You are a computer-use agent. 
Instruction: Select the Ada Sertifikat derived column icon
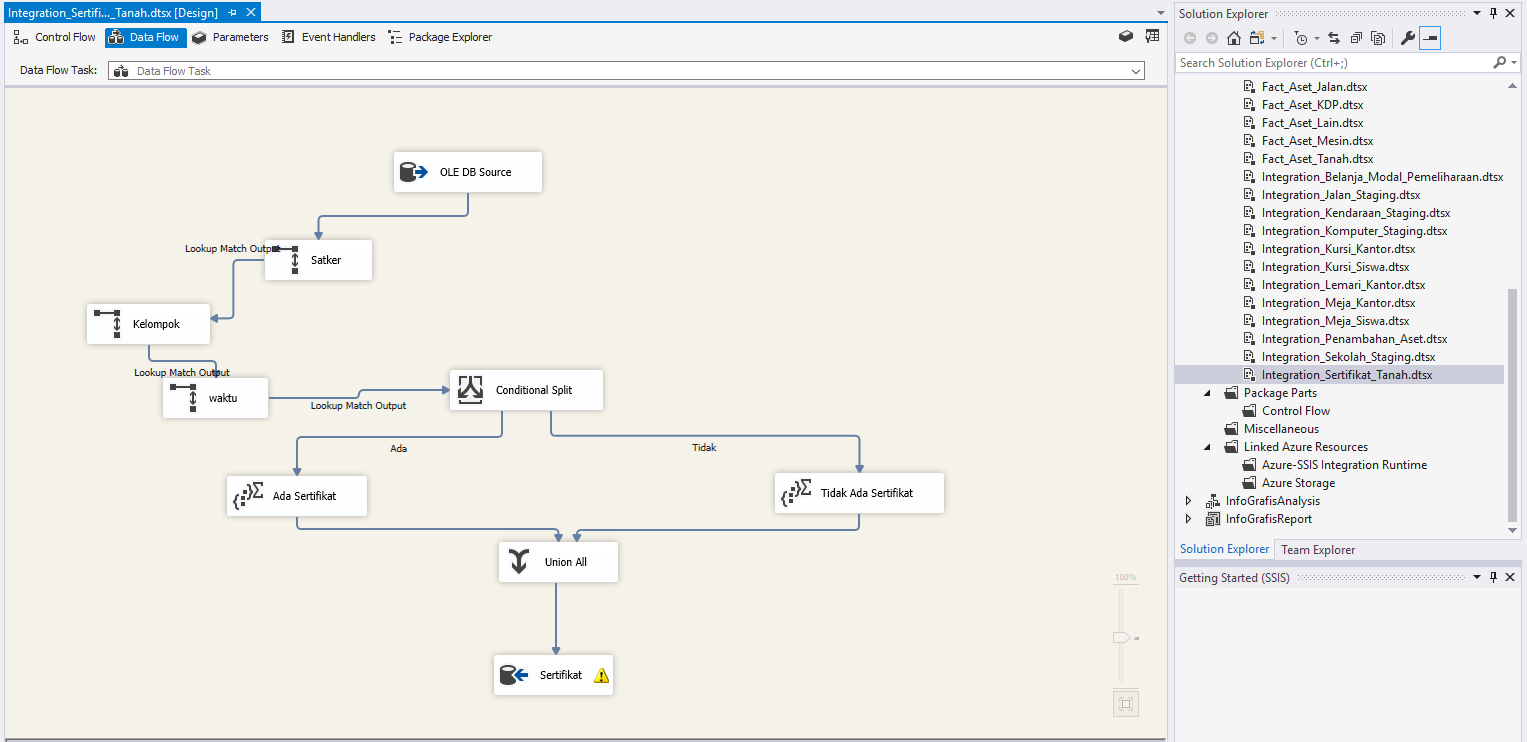[x=248, y=496]
